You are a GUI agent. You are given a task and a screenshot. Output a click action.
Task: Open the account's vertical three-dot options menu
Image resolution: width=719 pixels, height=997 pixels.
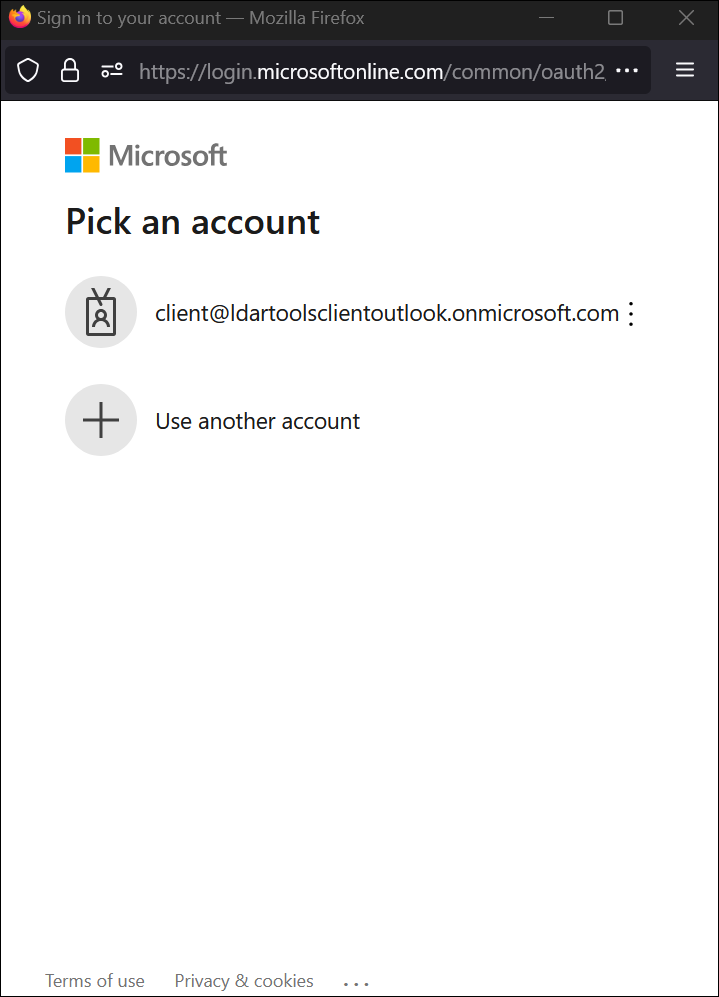pos(630,314)
